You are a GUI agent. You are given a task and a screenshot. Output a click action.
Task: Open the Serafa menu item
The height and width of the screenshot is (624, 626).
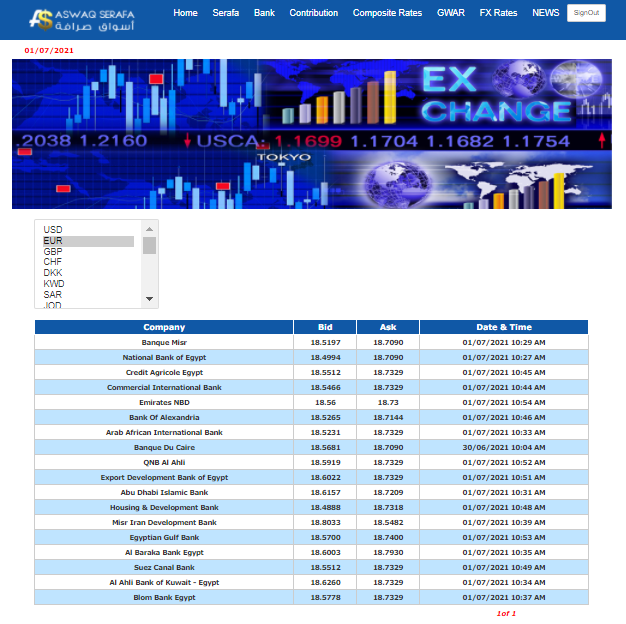[226, 13]
